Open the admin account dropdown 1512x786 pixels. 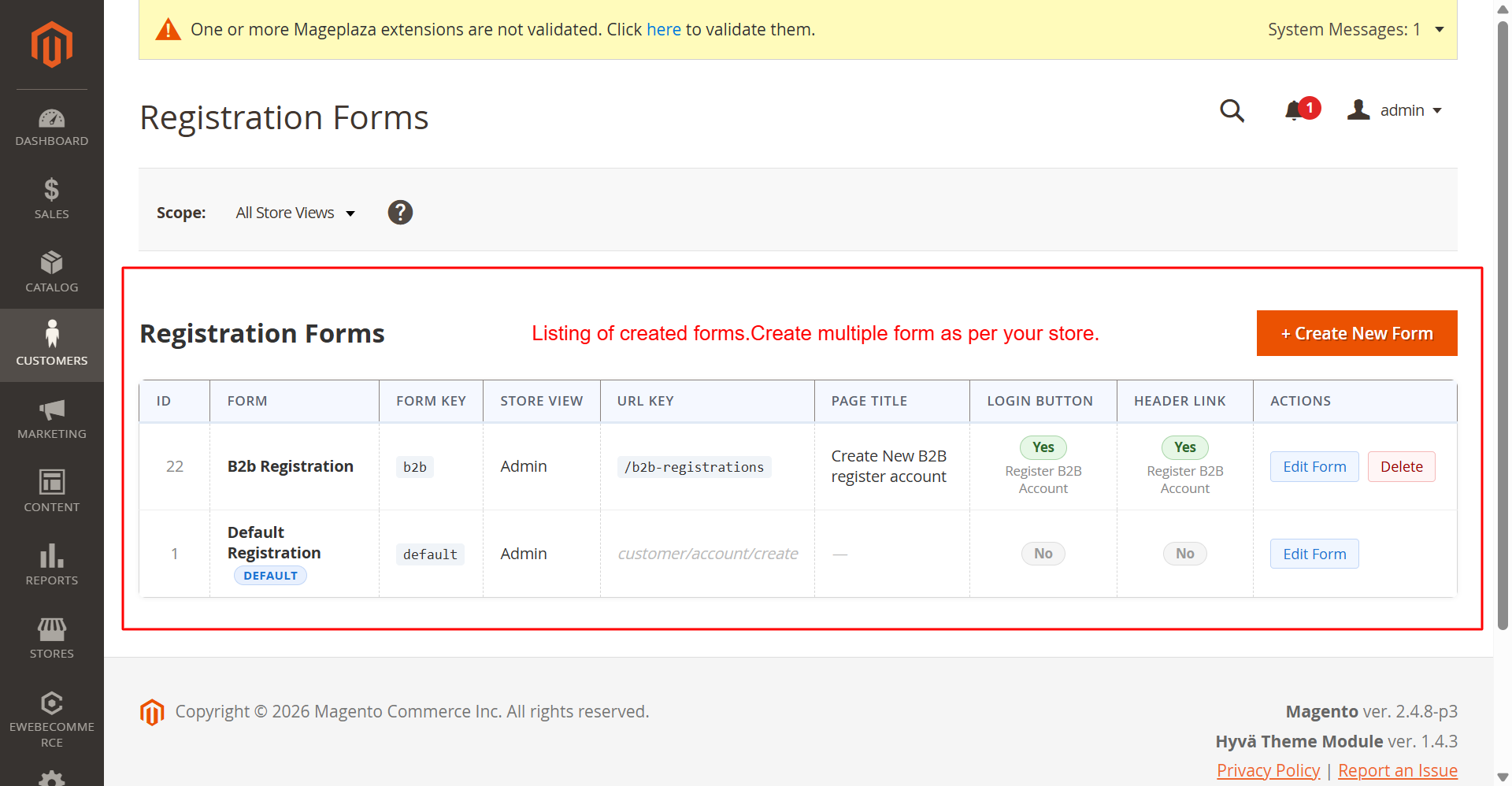coord(1395,111)
